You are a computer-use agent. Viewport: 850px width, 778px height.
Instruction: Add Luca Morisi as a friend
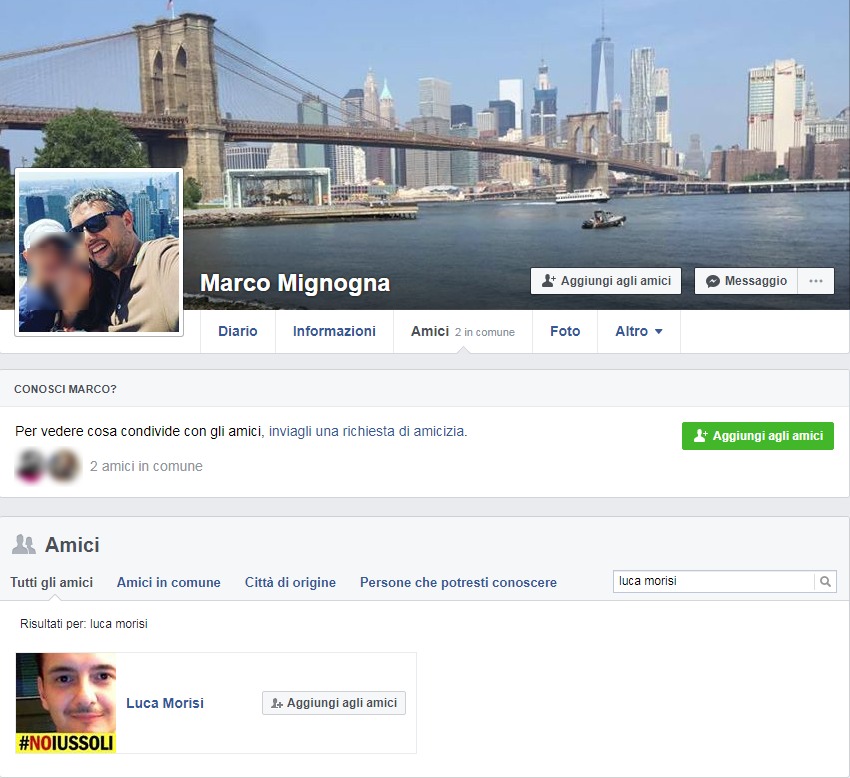(x=334, y=703)
